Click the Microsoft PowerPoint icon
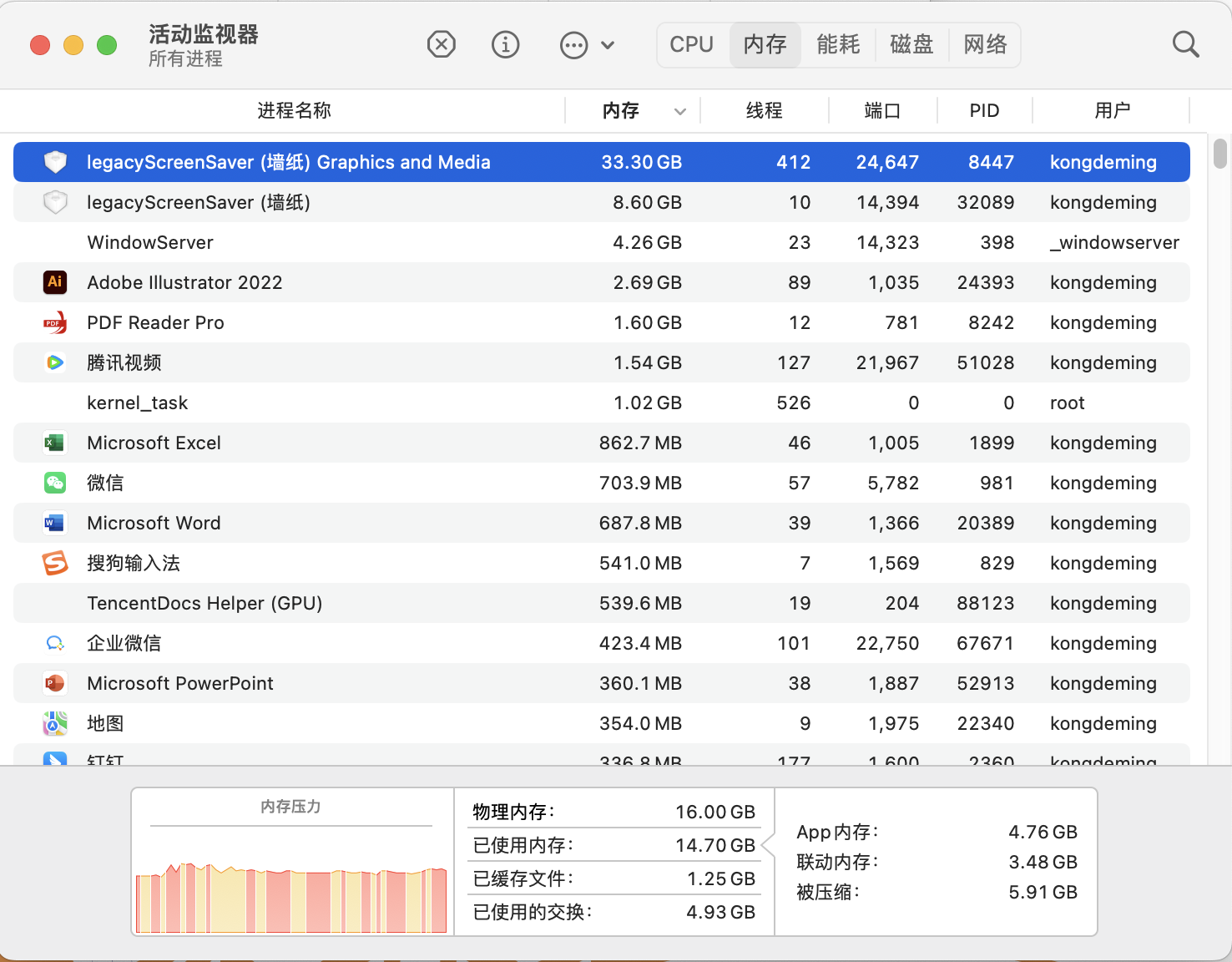Viewport: 1232px width, 962px height. tap(55, 683)
